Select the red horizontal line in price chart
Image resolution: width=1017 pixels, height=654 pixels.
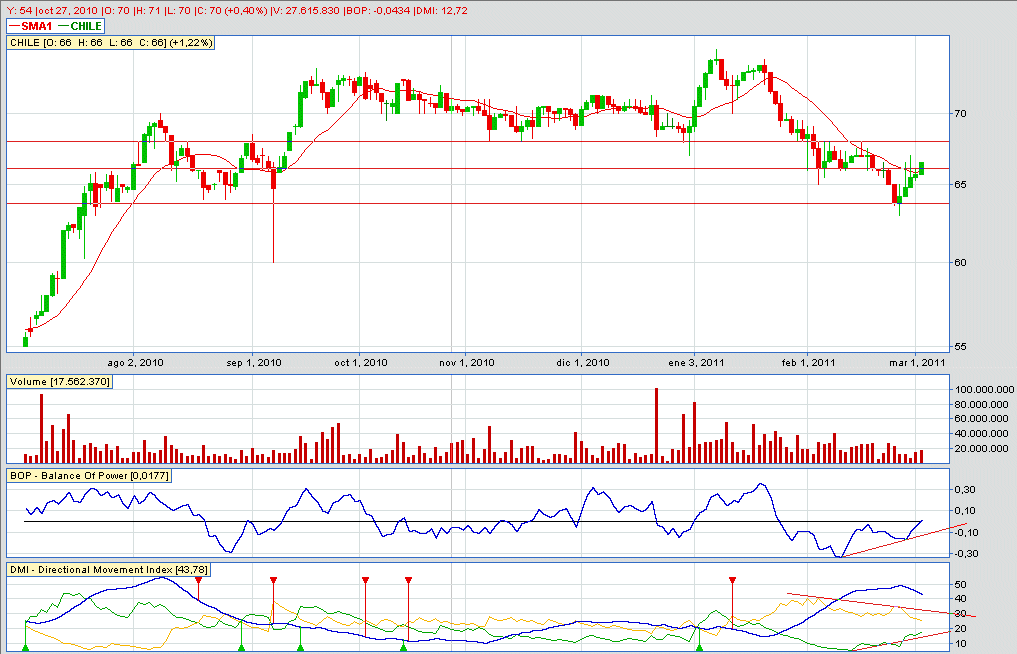[500, 169]
